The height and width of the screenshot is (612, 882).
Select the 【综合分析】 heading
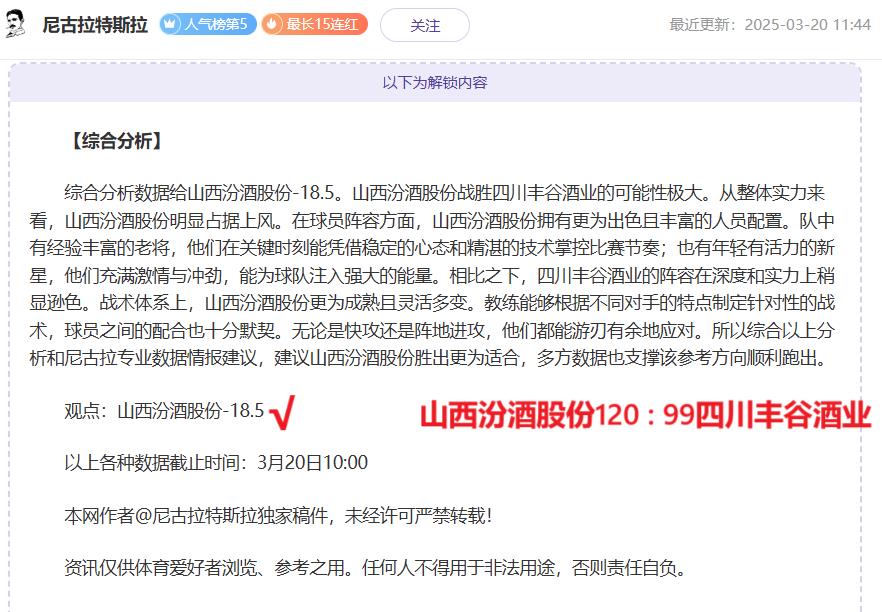pos(118,141)
